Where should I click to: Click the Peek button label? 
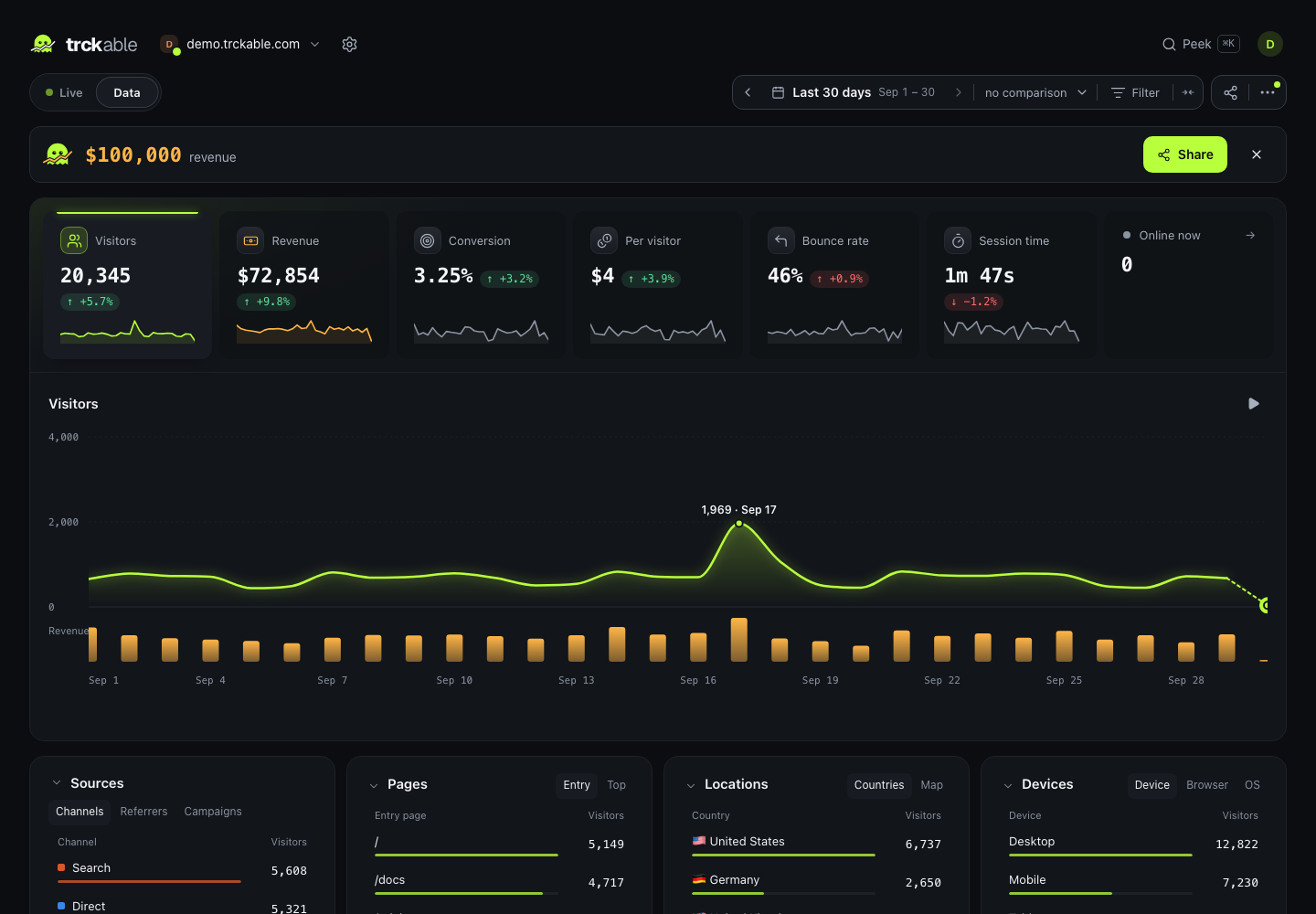(1196, 44)
